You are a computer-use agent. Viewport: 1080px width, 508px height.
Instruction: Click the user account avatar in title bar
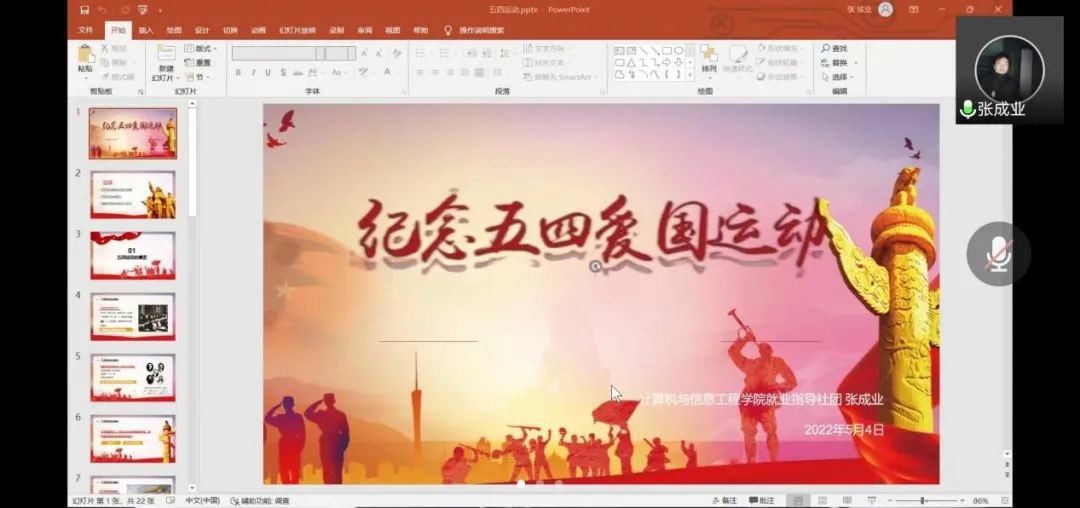coord(885,10)
